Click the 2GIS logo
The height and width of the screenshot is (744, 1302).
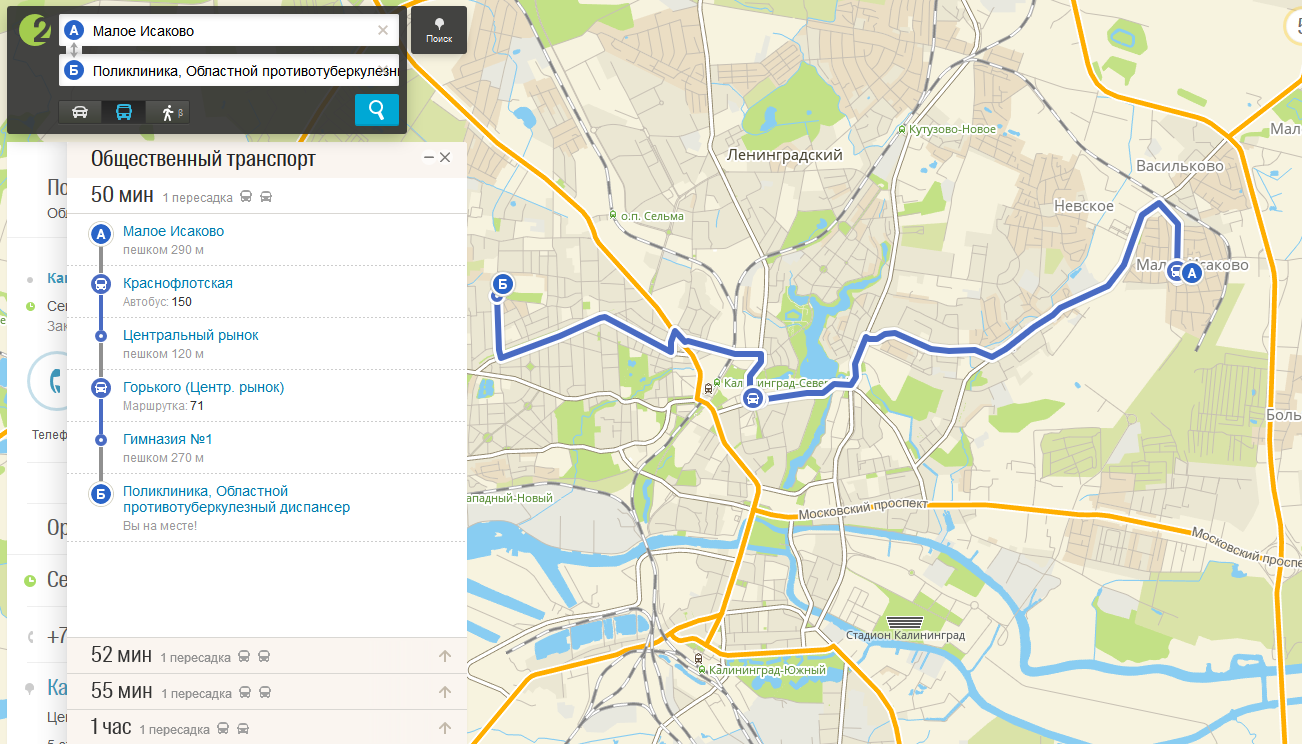click(36, 30)
